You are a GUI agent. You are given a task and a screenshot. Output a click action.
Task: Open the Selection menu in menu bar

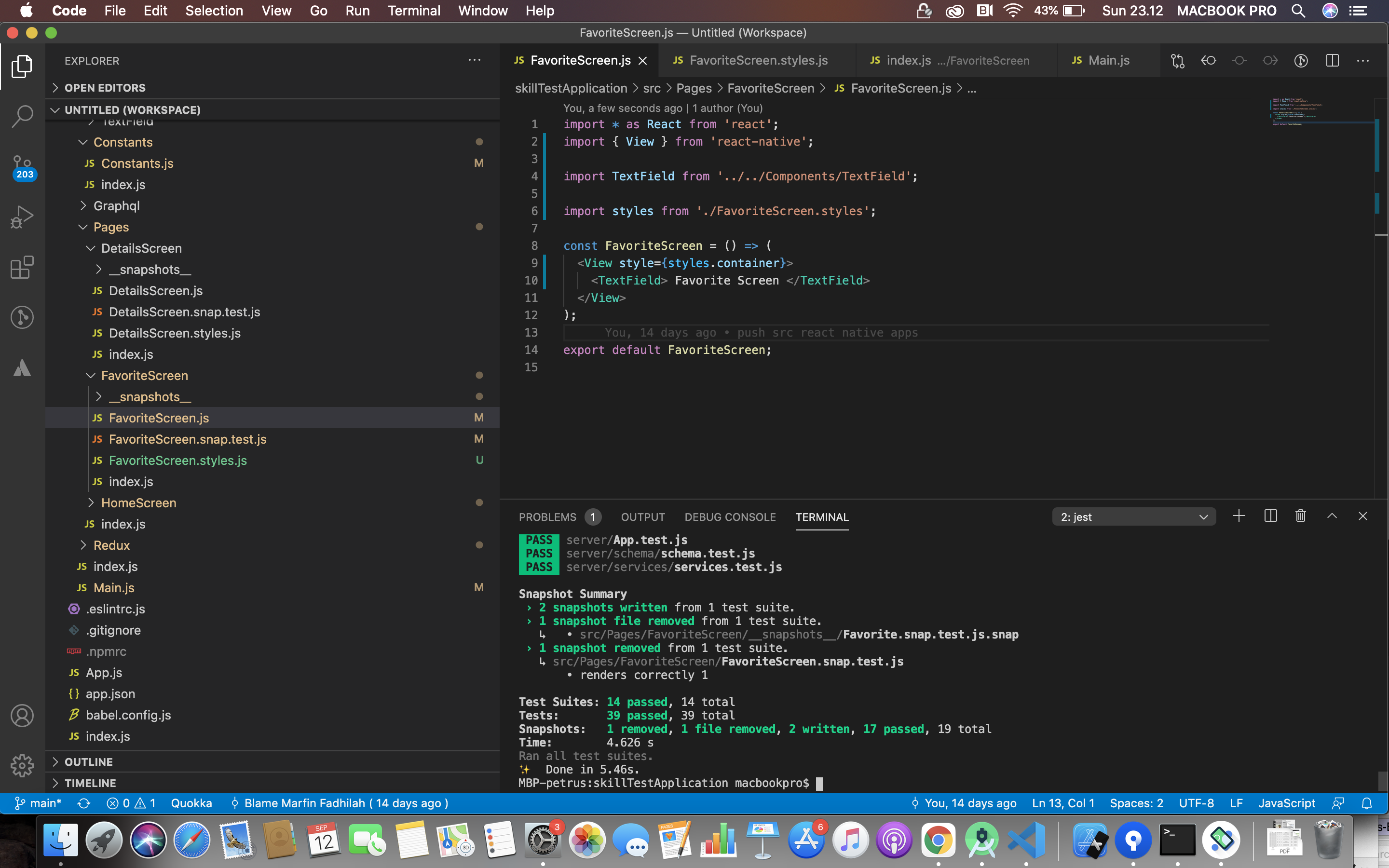pyautogui.click(x=214, y=10)
